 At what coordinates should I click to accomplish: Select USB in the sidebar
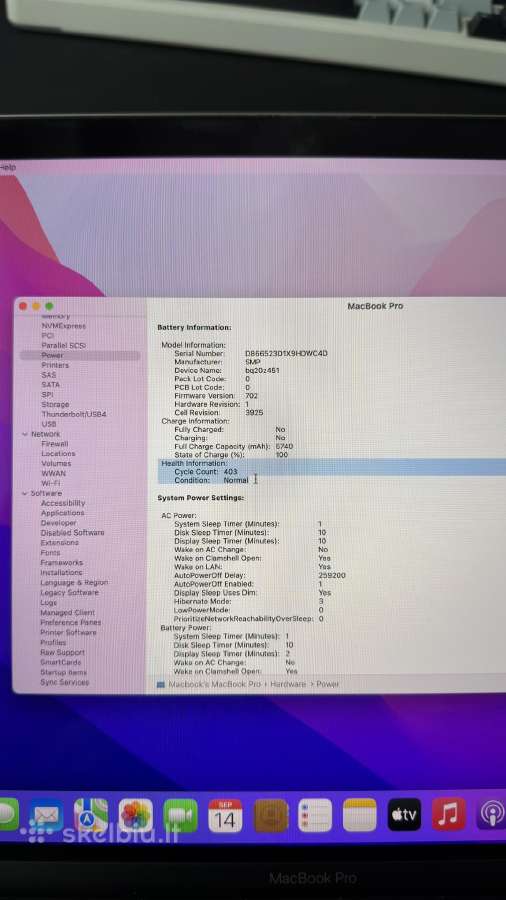[x=49, y=424]
